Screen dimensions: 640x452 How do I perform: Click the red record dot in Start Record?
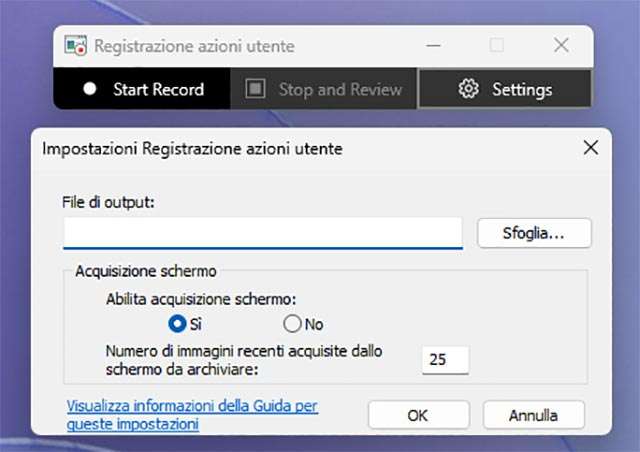click(x=90, y=89)
